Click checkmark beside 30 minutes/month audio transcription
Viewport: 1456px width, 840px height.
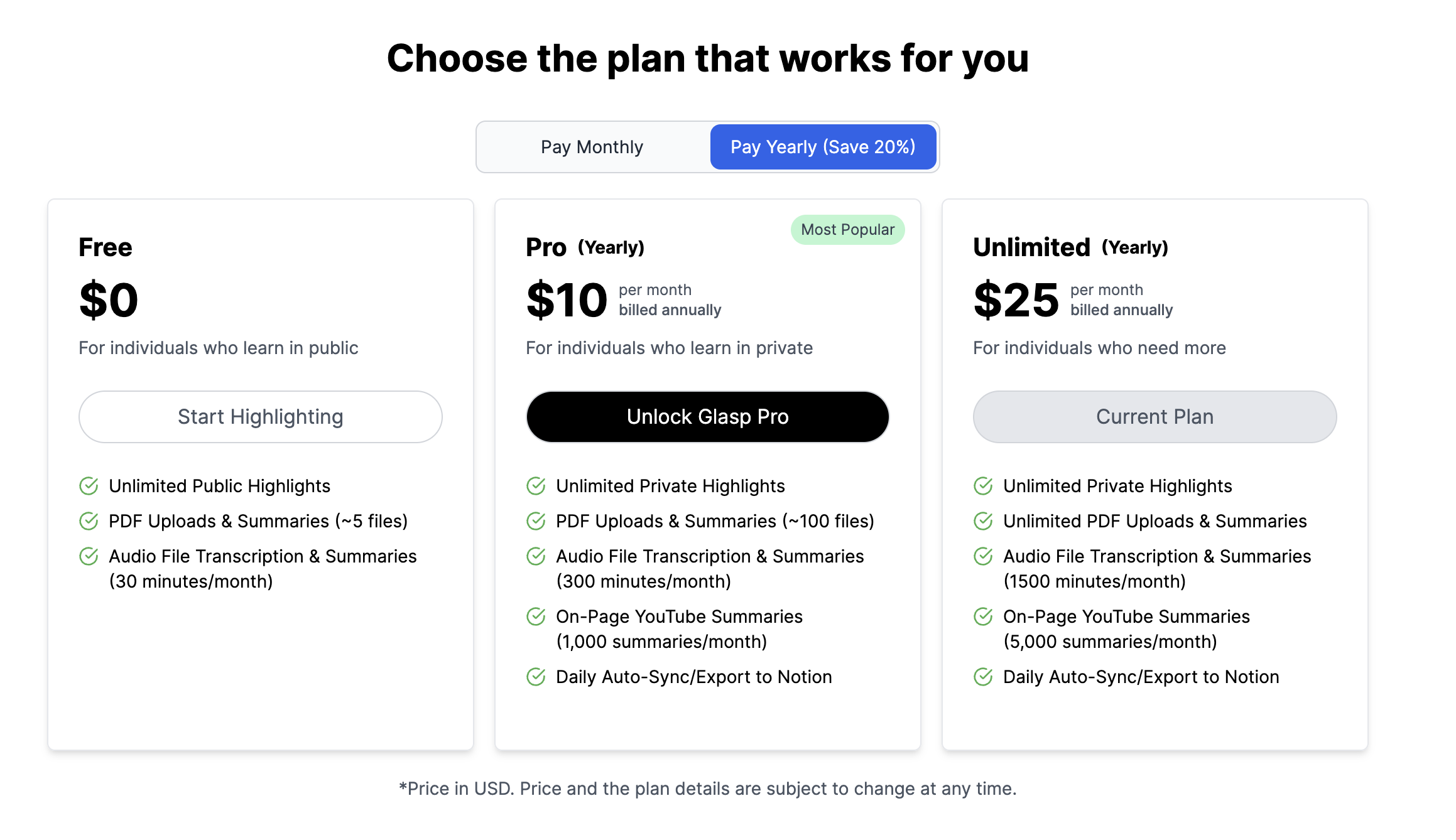pyautogui.click(x=89, y=556)
